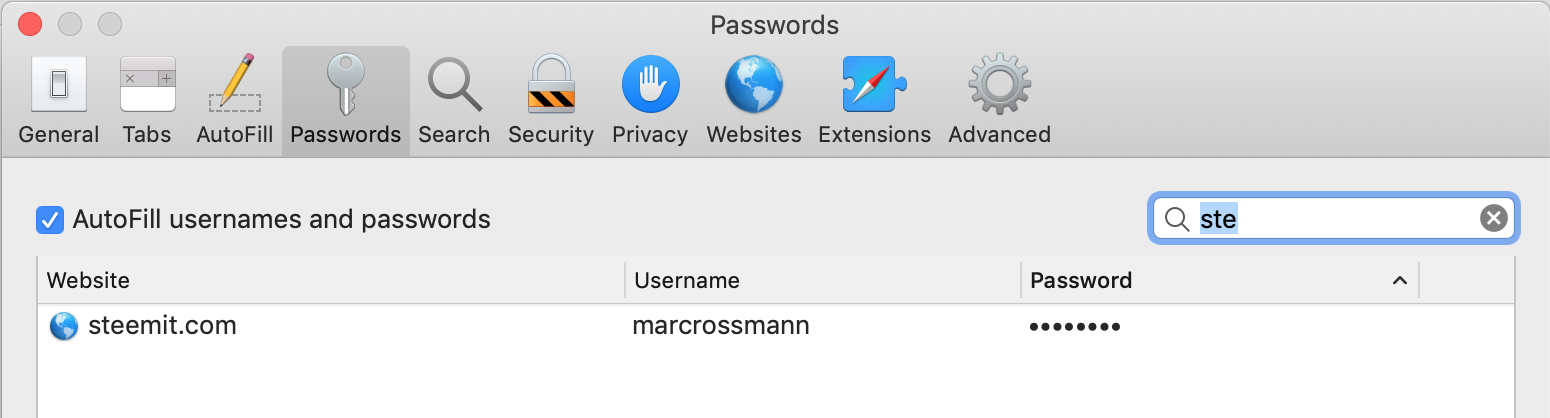The height and width of the screenshot is (418, 1550).
Task: Open the General preferences pane
Action: (x=58, y=100)
